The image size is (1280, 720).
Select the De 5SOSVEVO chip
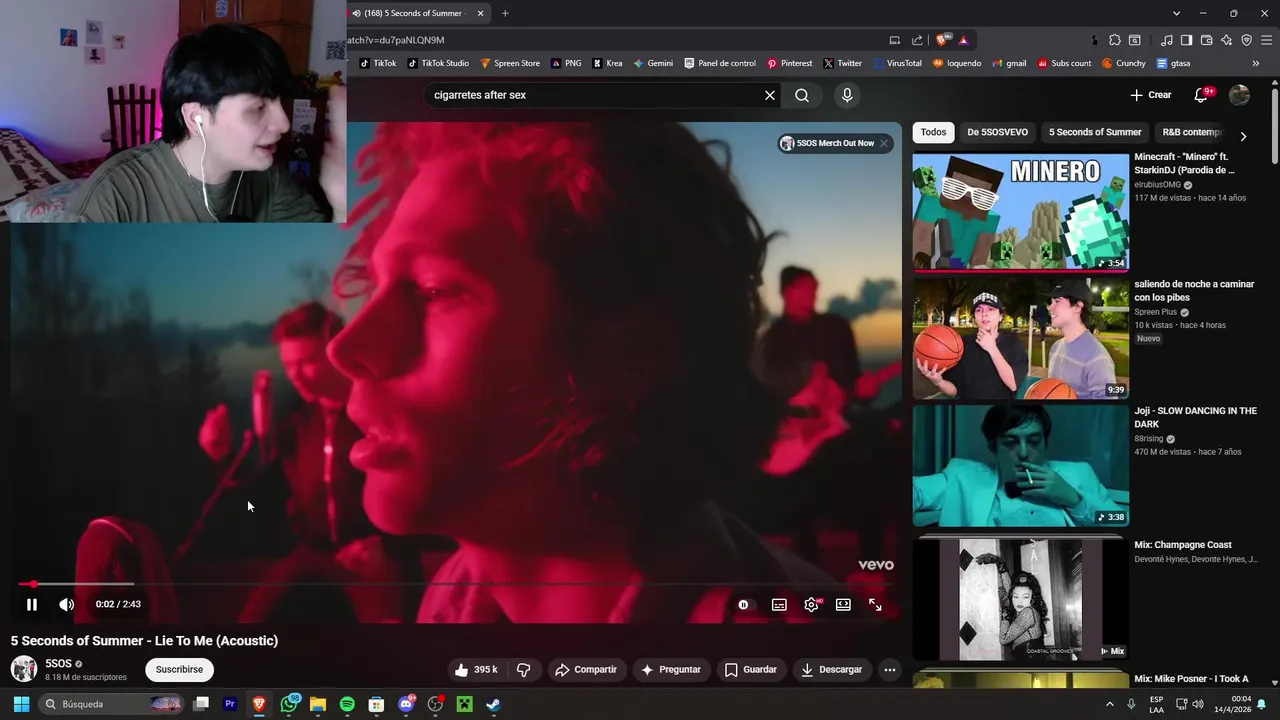click(x=997, y=132)
